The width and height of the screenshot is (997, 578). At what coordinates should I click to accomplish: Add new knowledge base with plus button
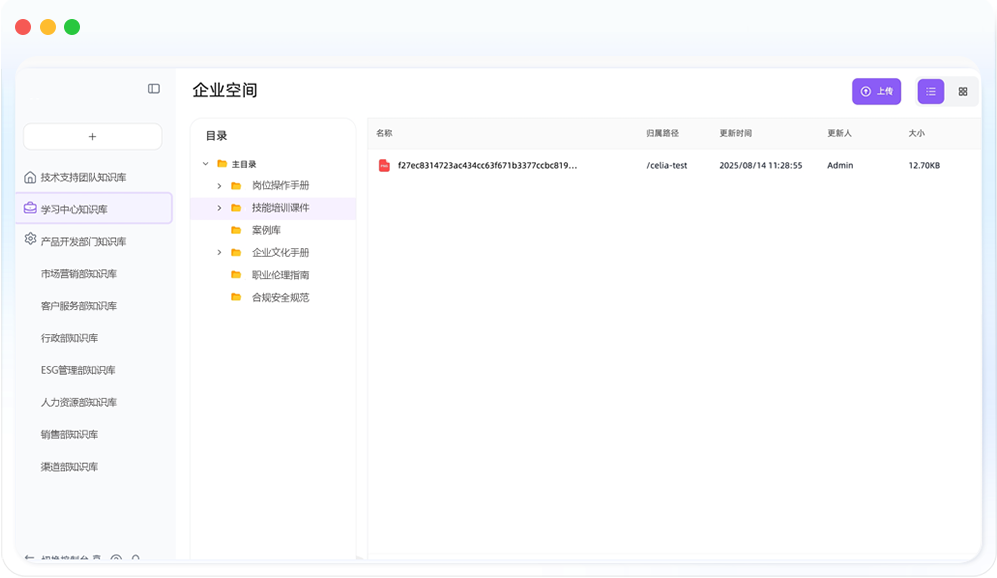pos(92,137)
